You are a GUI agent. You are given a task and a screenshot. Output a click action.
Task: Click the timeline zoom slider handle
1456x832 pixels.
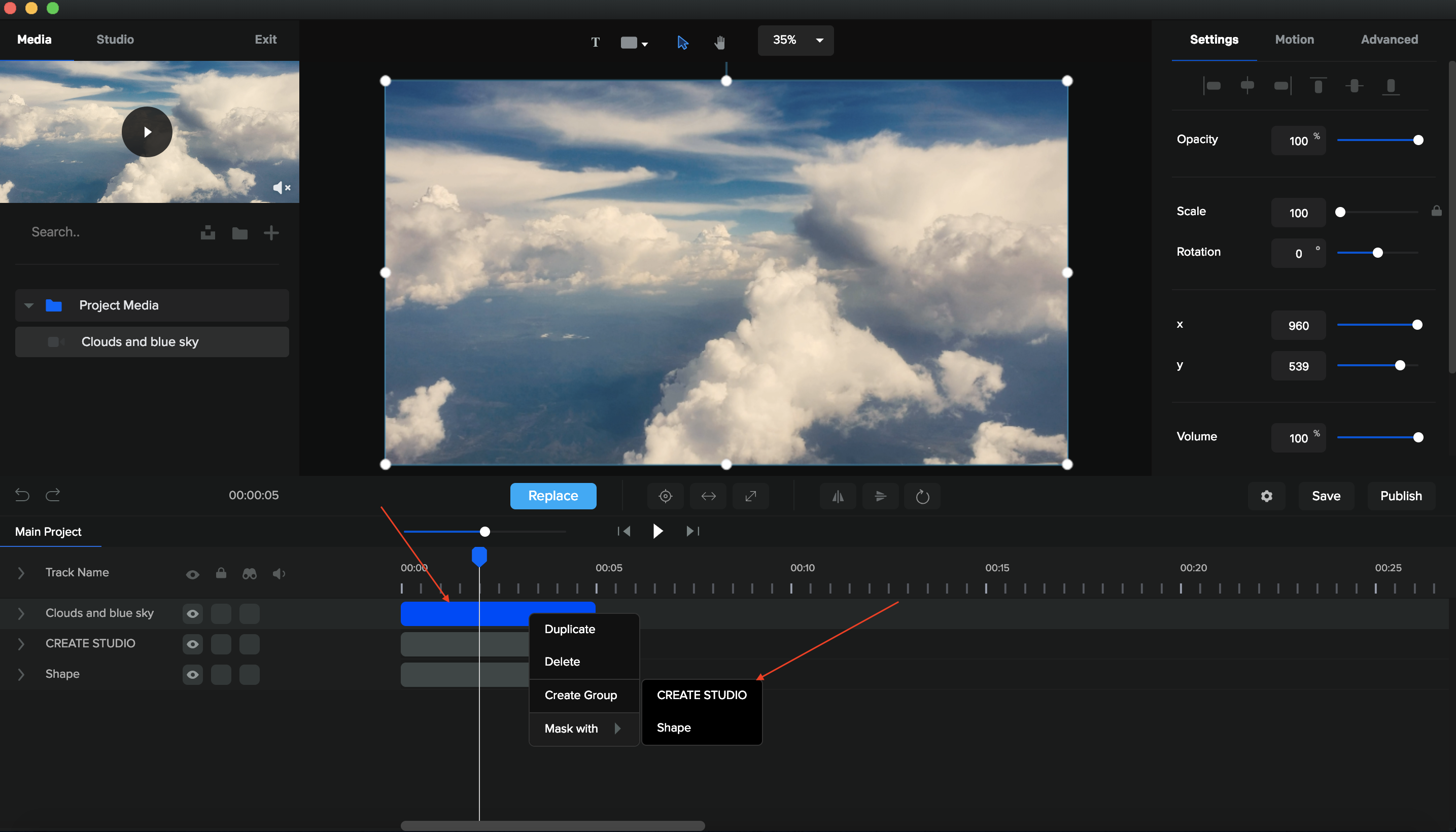(484, 532)
